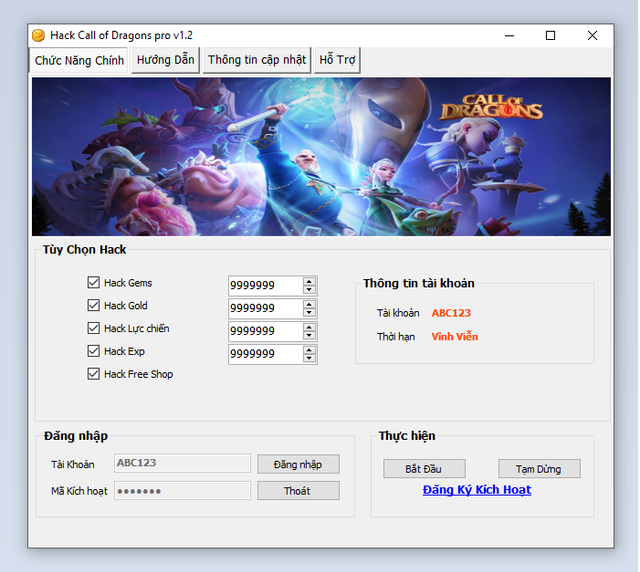Minimize the Hack Call of Dragons window
This screenshot has width=640, height=572.
(507, 35)
